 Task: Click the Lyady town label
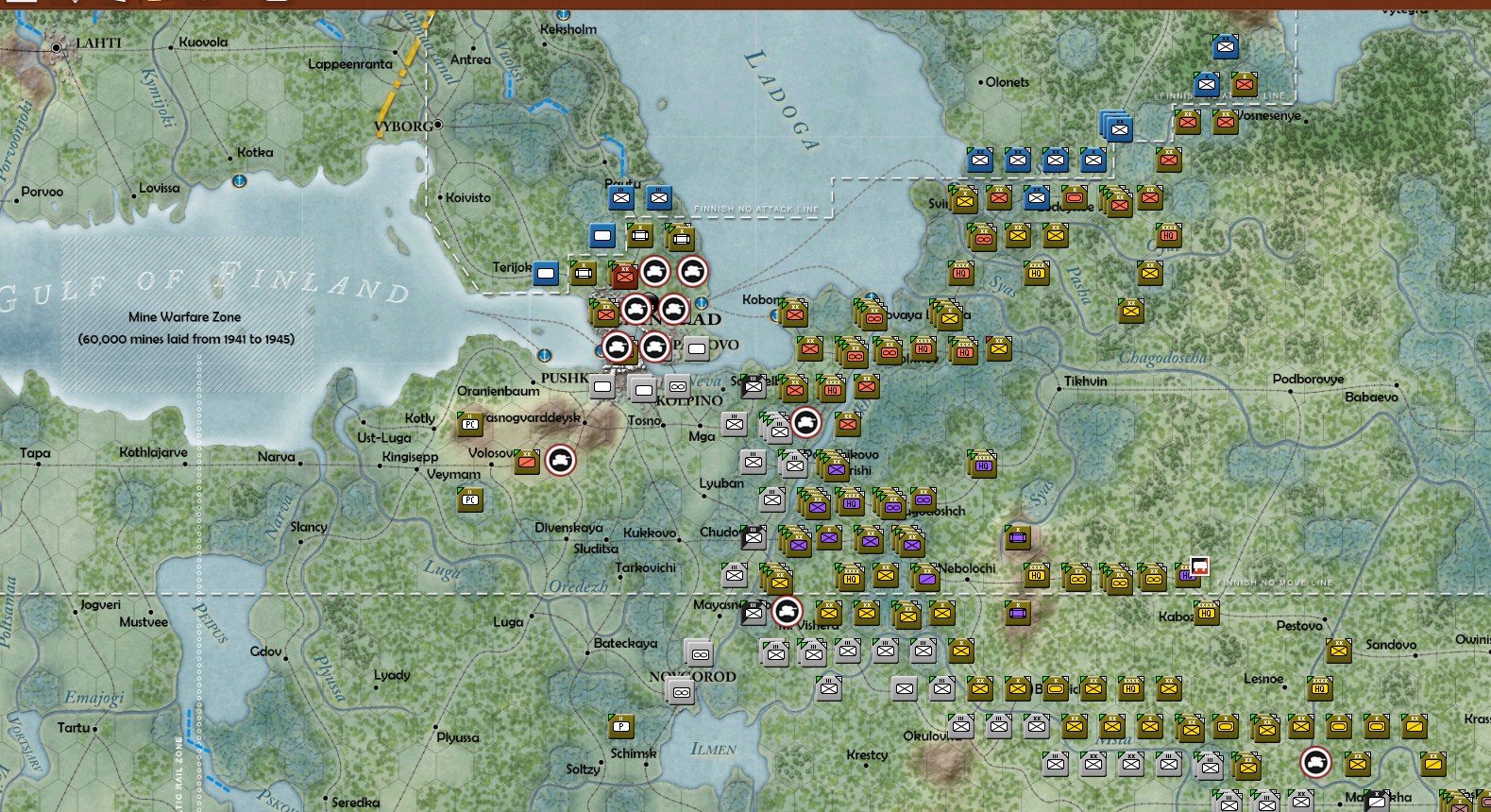(x=392, y=675)
